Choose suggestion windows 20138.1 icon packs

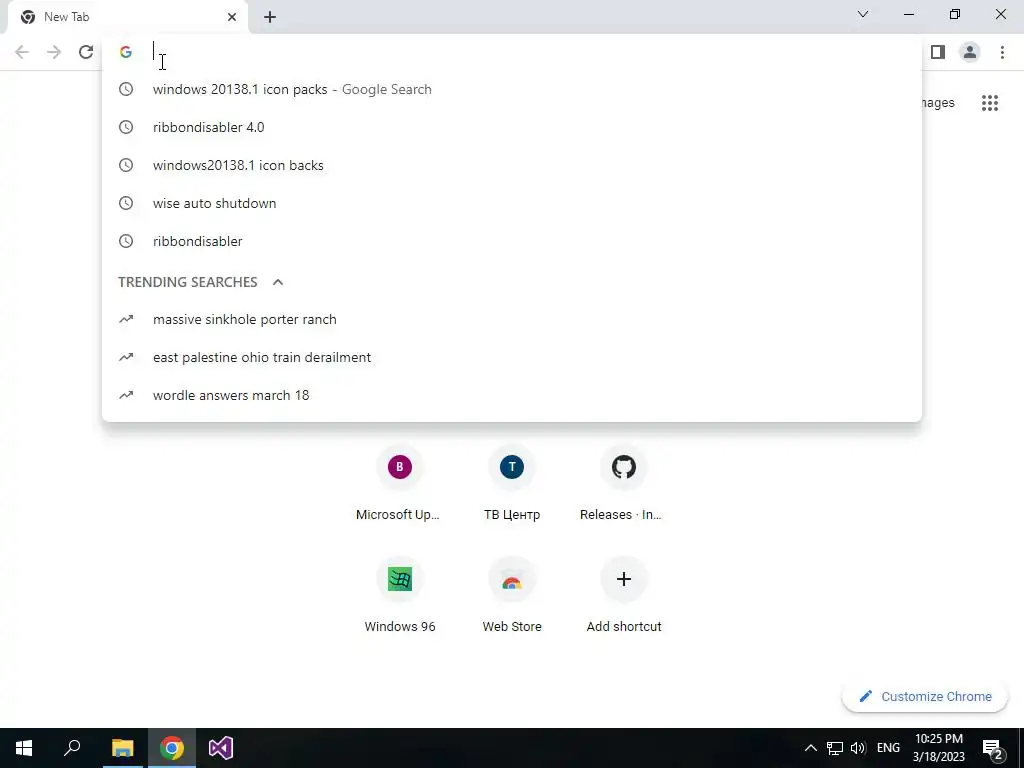pos(511,89)
